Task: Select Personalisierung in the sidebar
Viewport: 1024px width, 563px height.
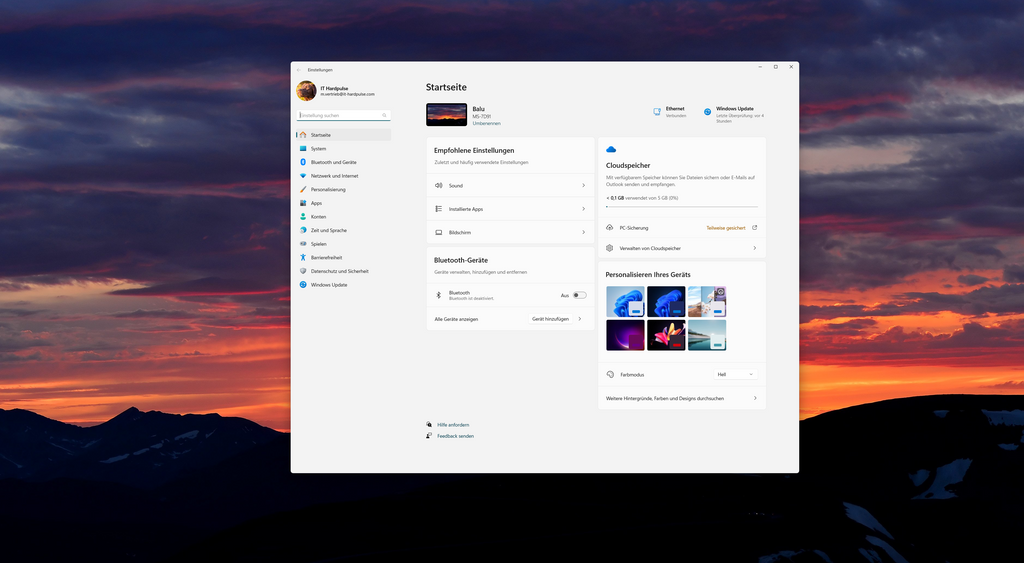Action: point(328,189)
